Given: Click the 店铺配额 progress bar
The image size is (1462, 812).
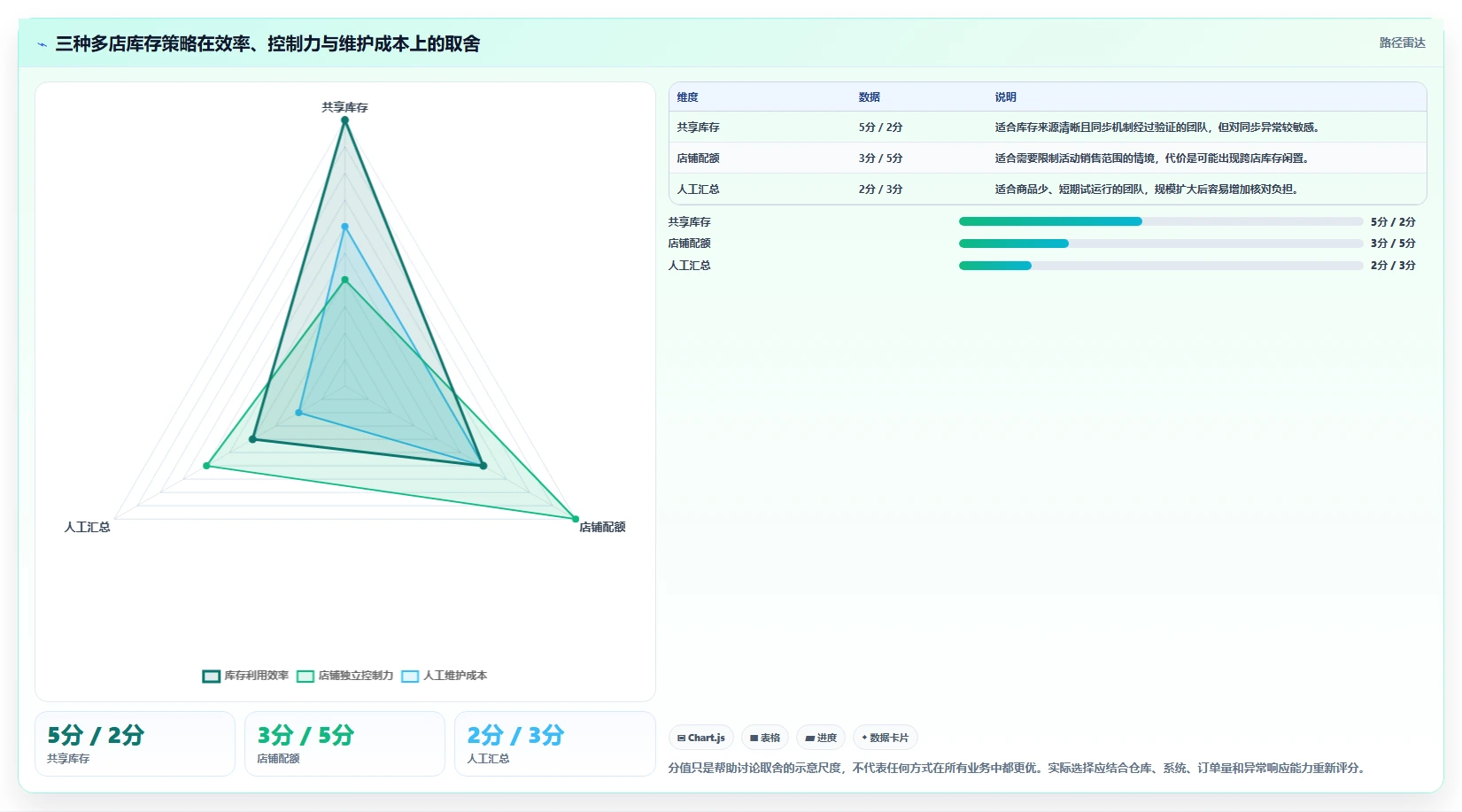Looking at the screenshot, I should click(x=1161, y=244).
